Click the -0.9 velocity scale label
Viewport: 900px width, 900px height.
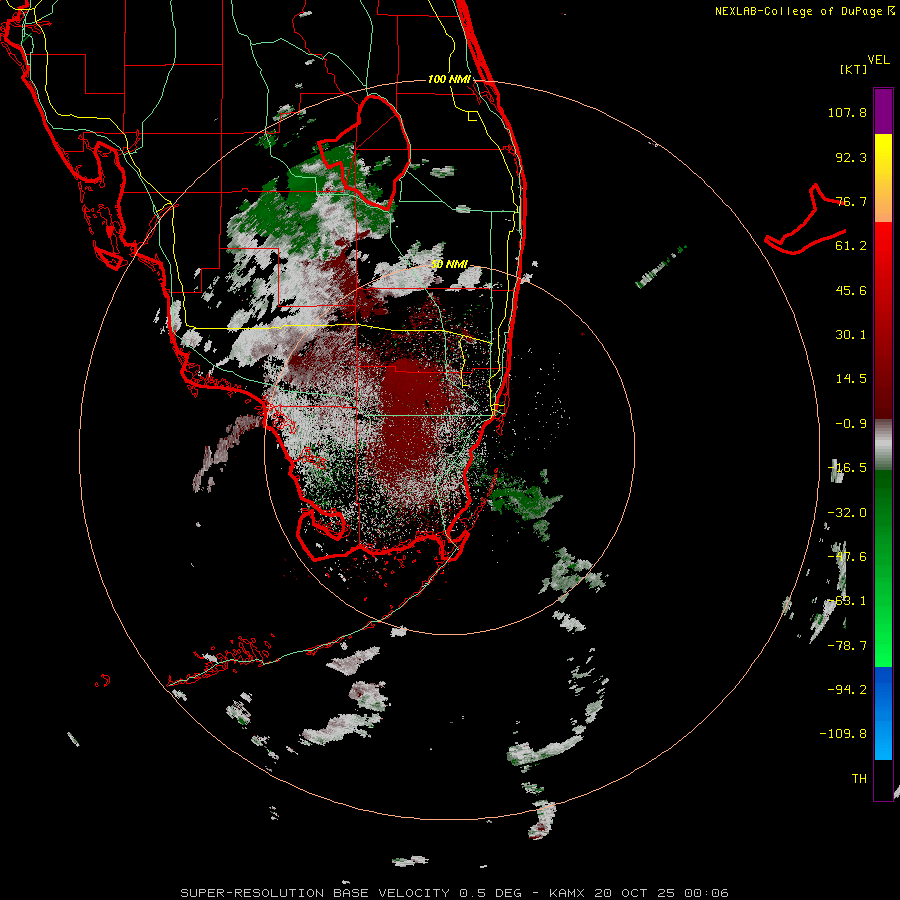(x=851, y=424)
